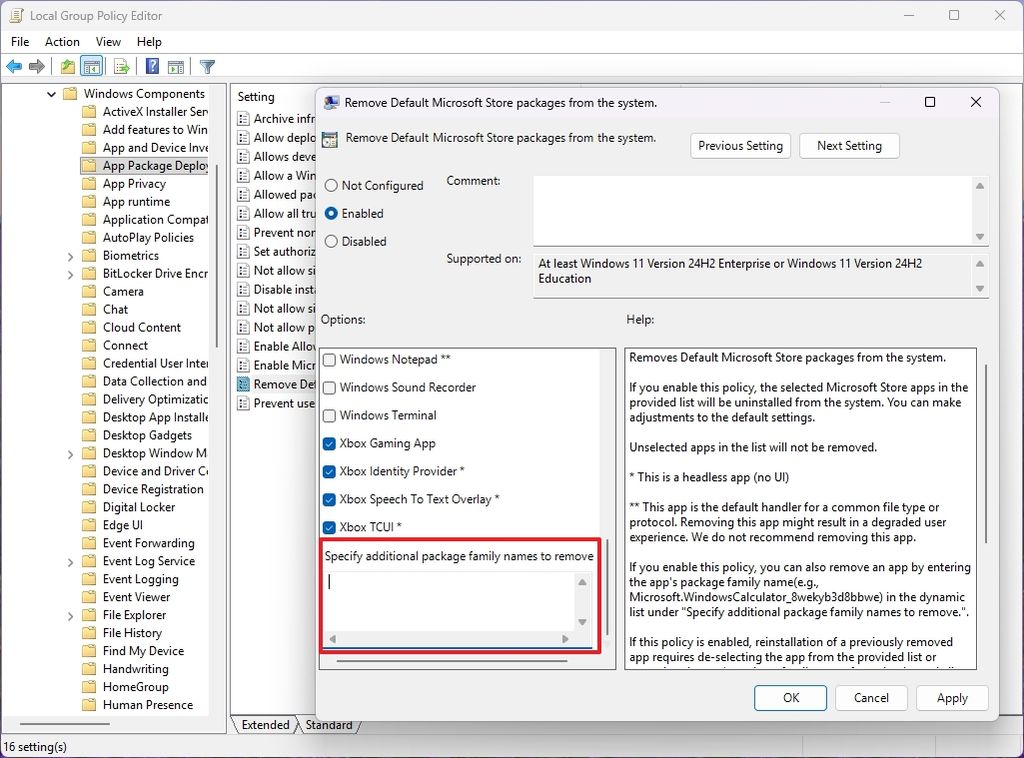The height and width of the screenshot is (758, 1024).
Task: Open the Help menu
Action: point(149,42)
